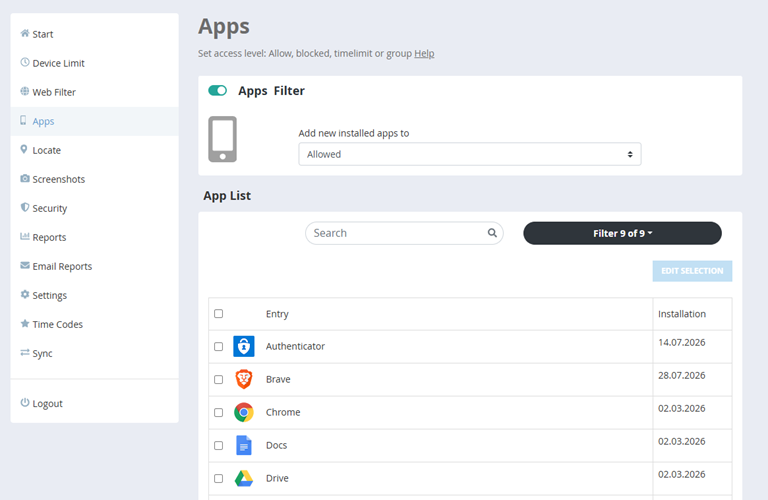Click the Help link
Screen dimensions: 768x500
click(424, 53)
